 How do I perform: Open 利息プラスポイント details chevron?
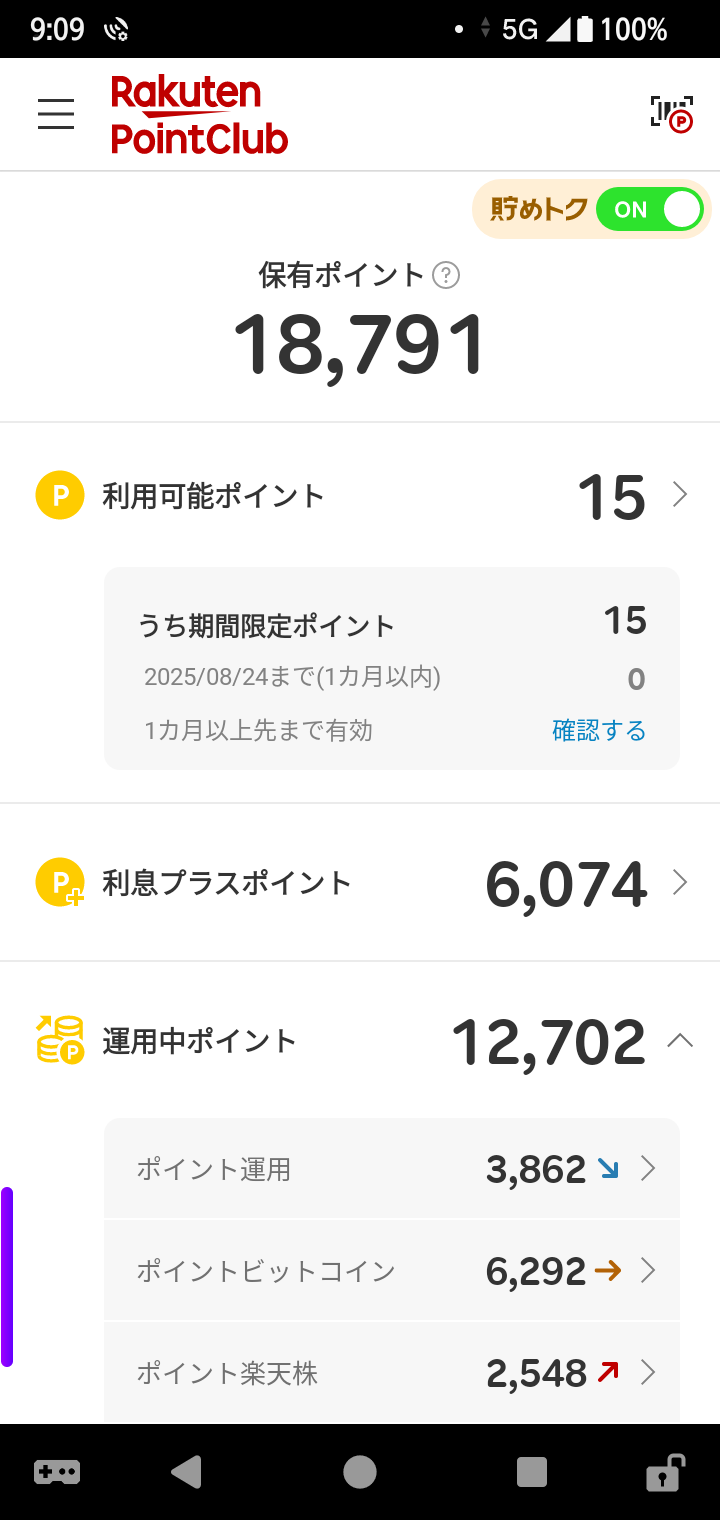click(x=680, y=882)
